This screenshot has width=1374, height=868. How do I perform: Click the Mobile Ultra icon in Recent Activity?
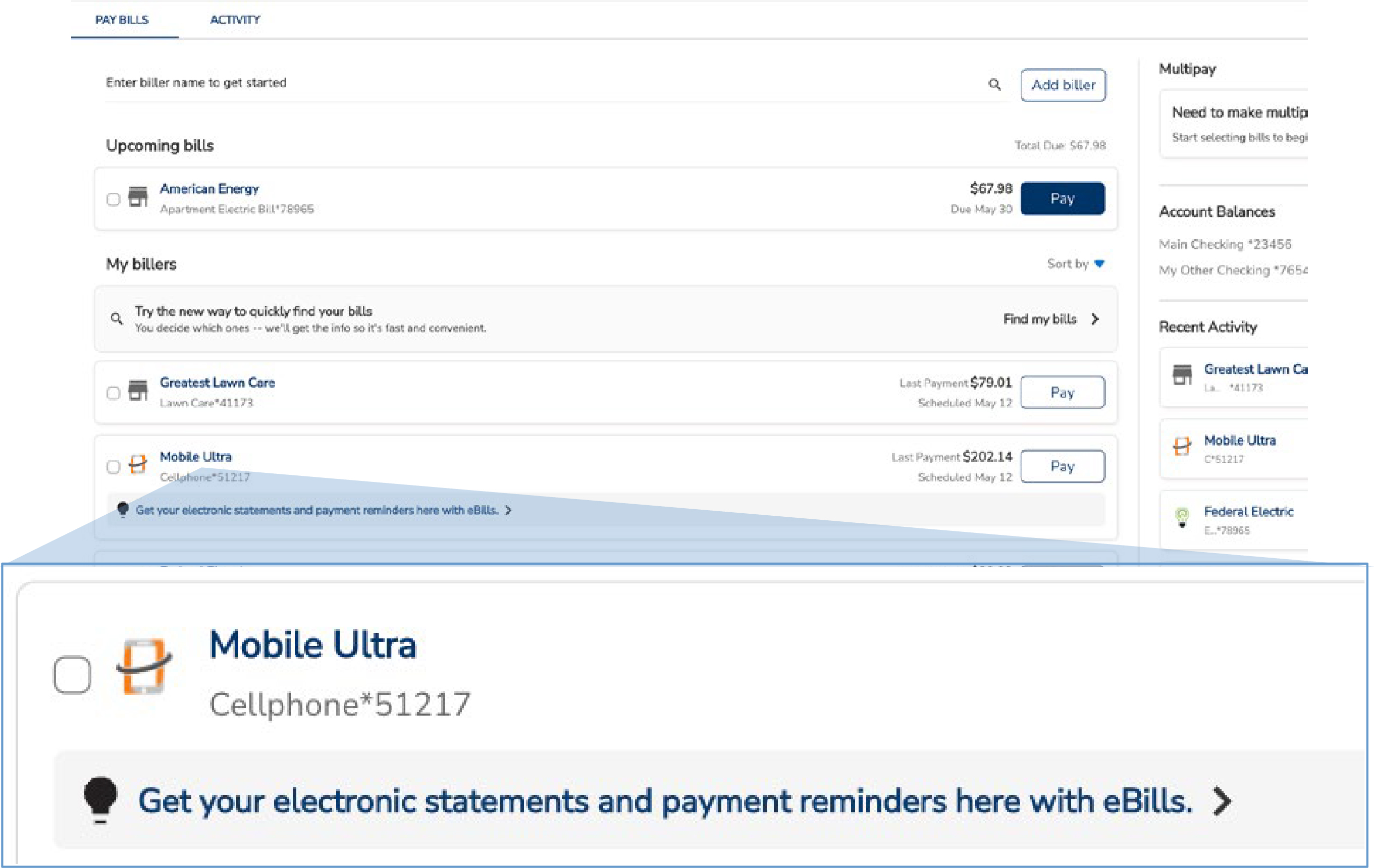[1182, 447]
